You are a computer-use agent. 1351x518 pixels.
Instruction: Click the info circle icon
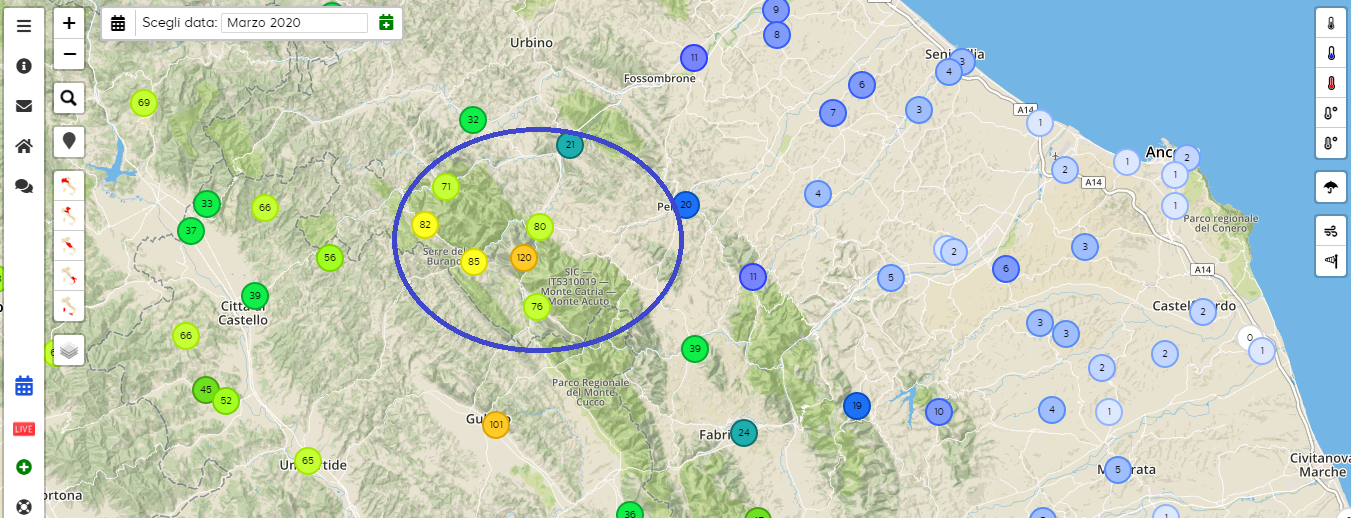click(x=24, y=66)
